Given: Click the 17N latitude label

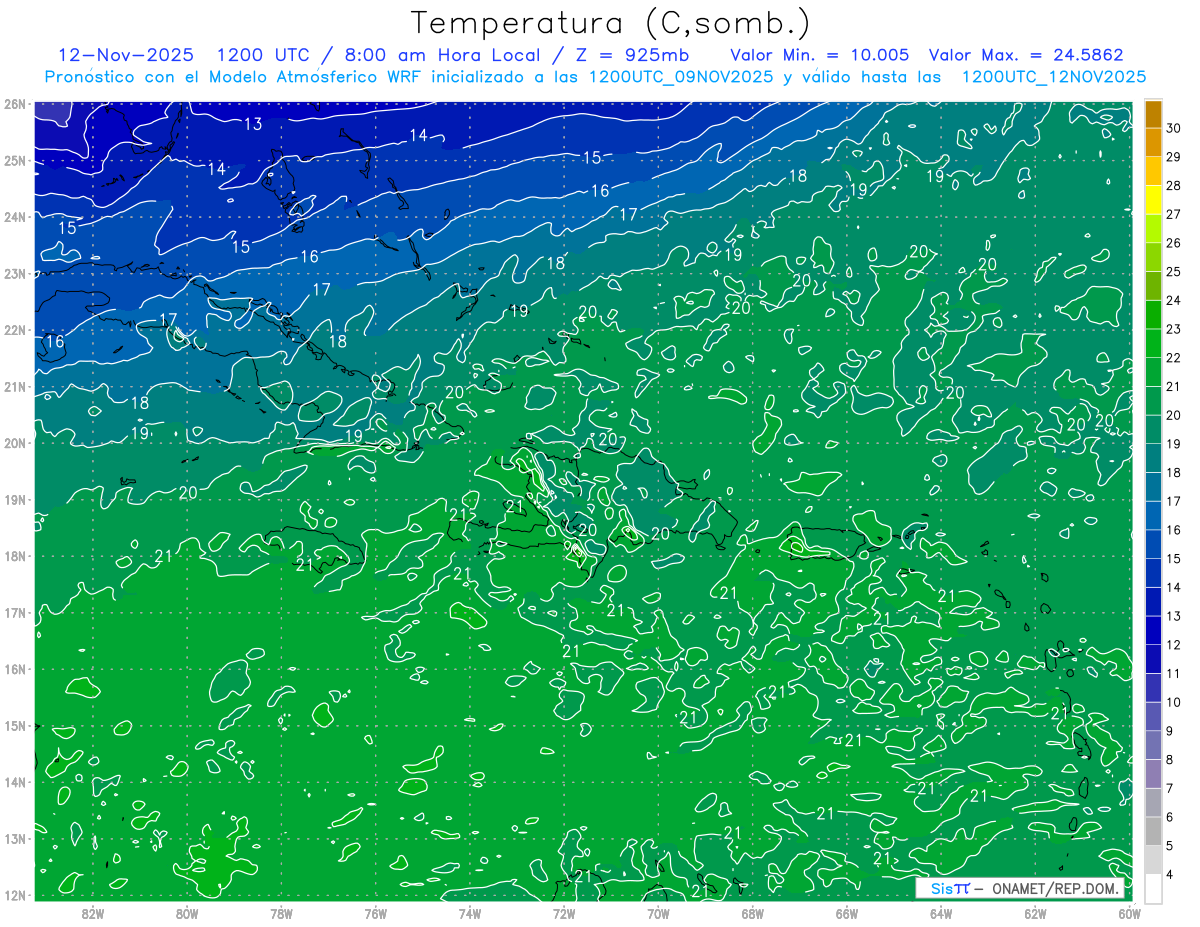Looking at the screenshot, I should coord(15,613).
